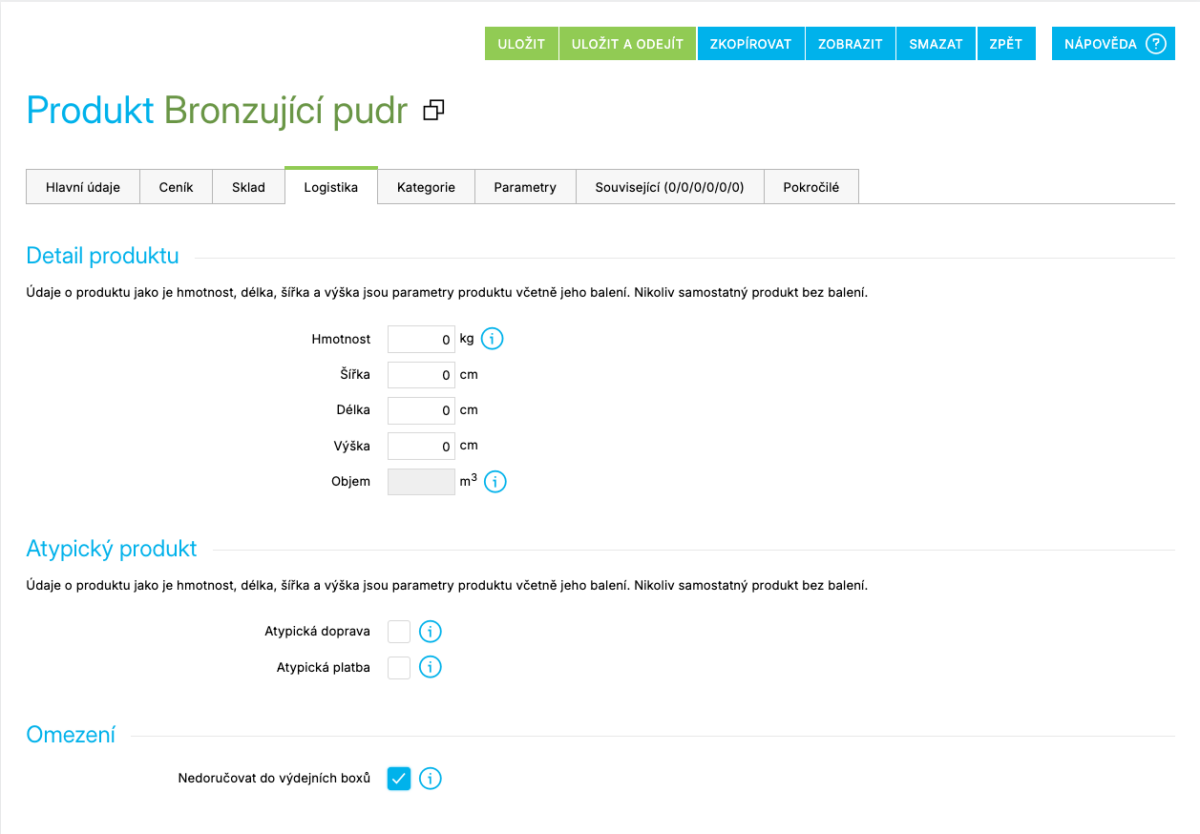1200x834 pixels.
Task: Delete product using Smazat button
Action: click(x=935, y=44)
